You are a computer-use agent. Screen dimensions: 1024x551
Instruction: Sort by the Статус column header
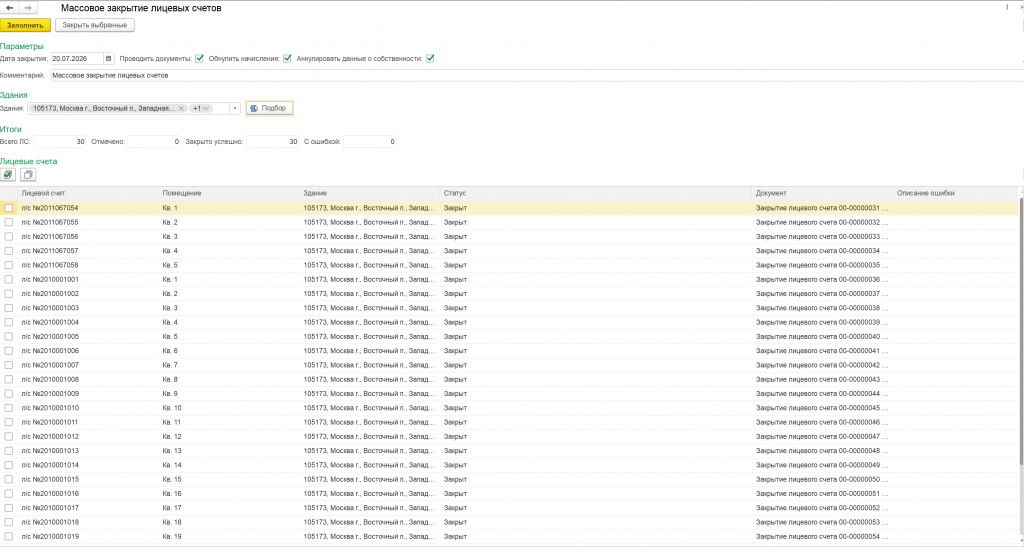[596, 193]
